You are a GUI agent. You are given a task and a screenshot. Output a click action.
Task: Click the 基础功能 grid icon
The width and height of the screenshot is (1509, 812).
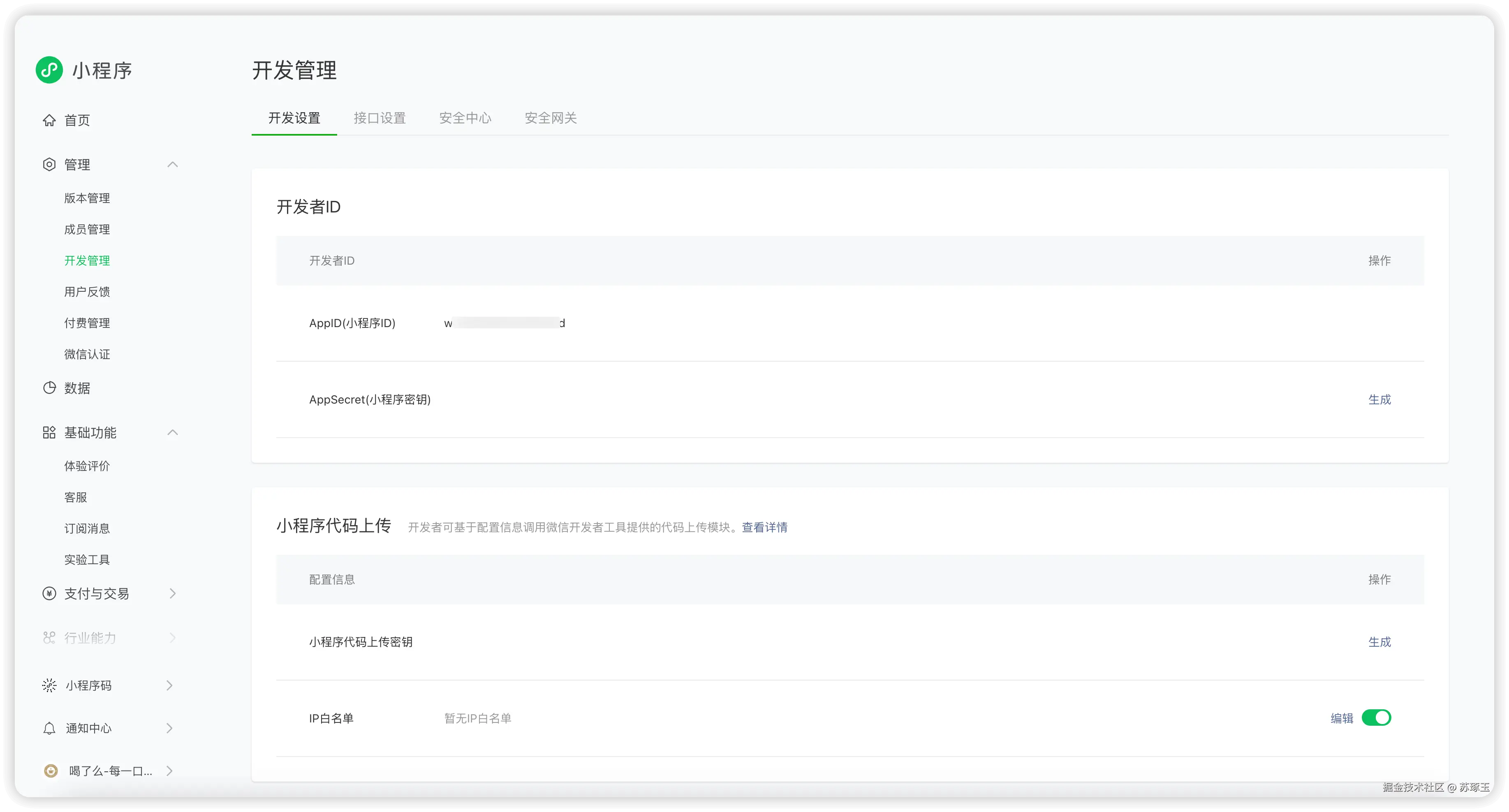pyautogui.click(x=49, y=433)
